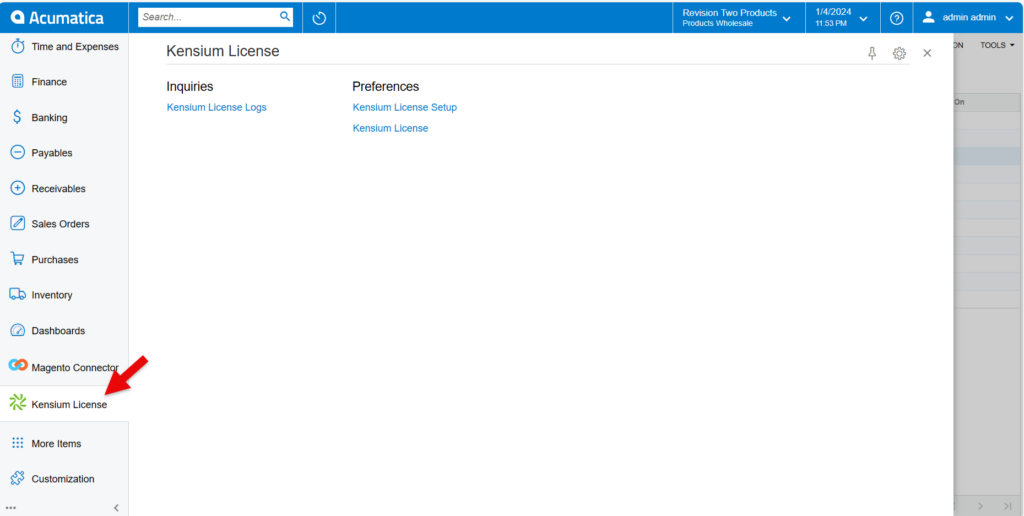Click the Kensium License green icon
Image resolution: width=1024 pixels, height=516 pixels.
click(18, 403)
